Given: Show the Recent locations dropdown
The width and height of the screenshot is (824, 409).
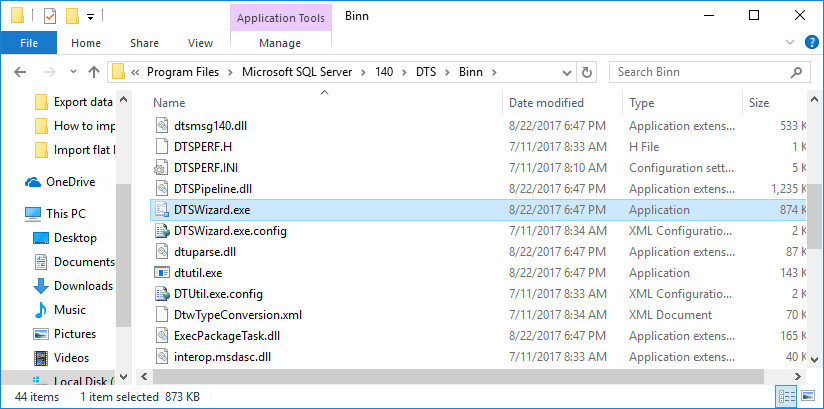Looking at the screenshot, I should [72, 72].
